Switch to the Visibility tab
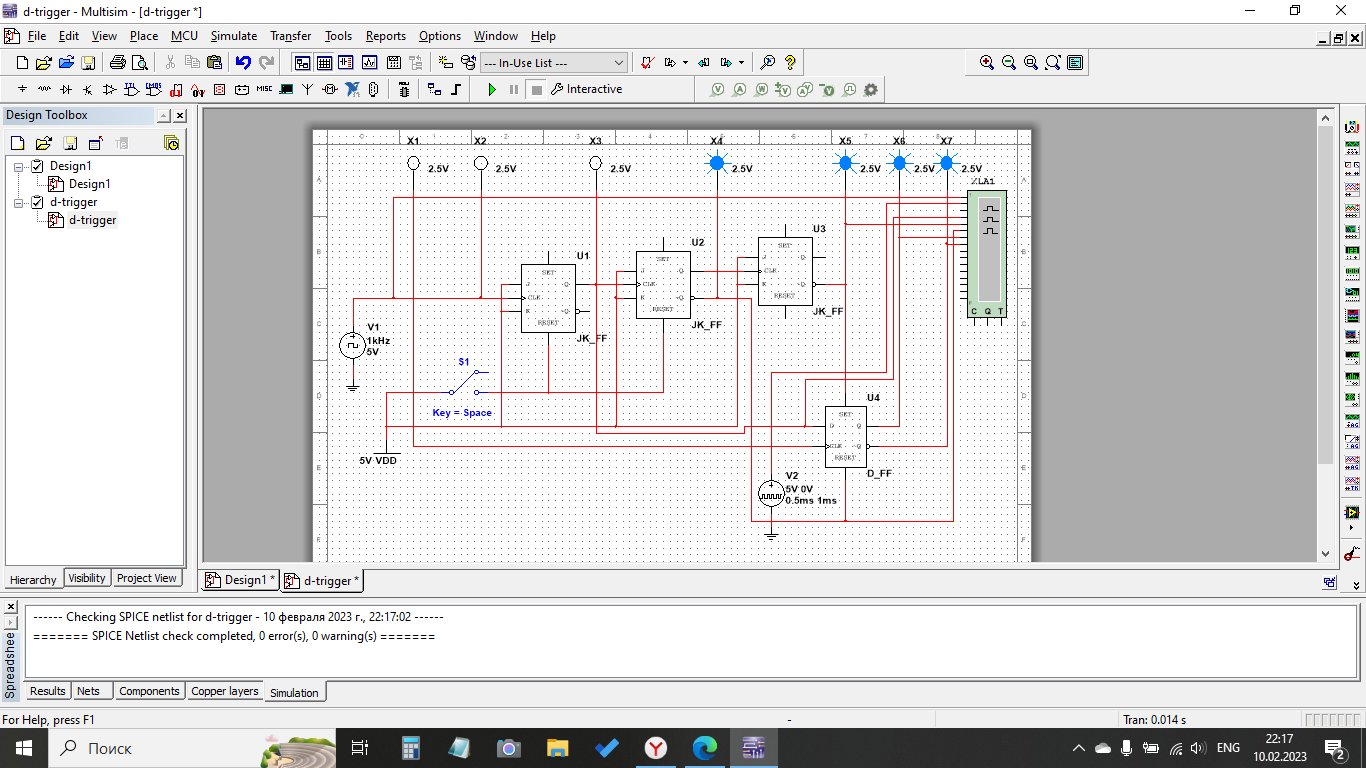Image resolution: width=1366 pixels, height=768 pixels. coord(87,578)
